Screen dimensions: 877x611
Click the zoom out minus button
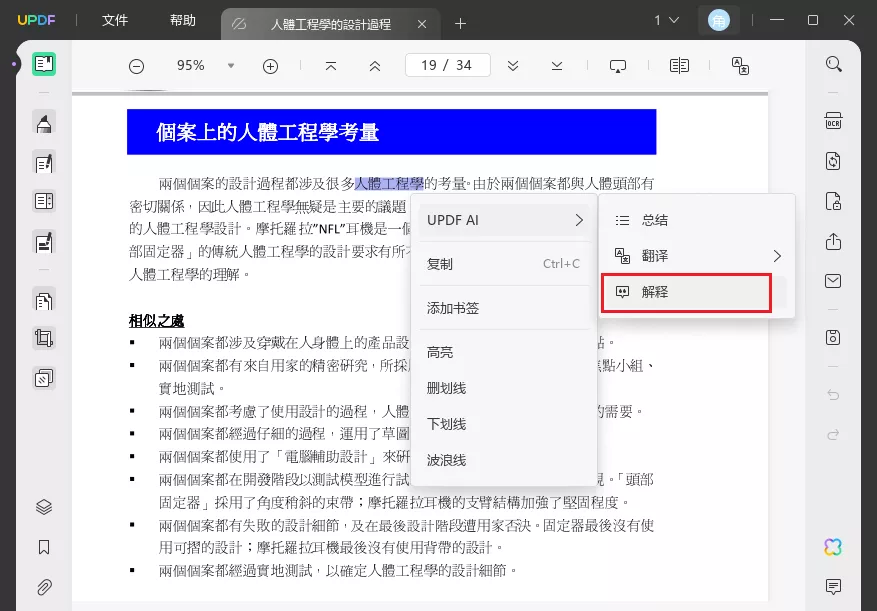tap(136, 67)
